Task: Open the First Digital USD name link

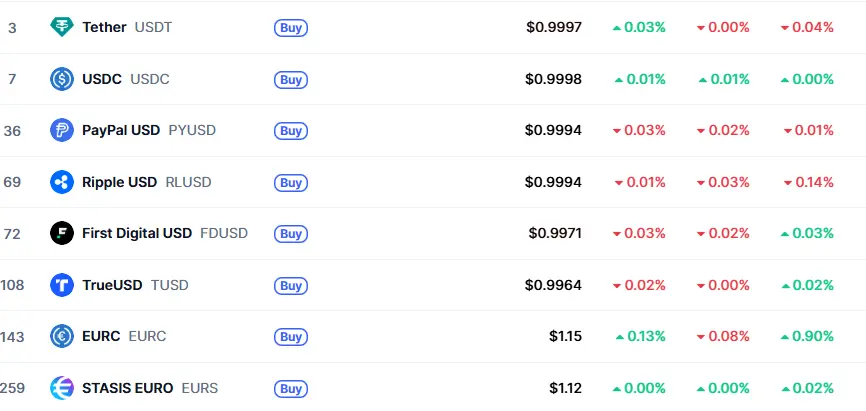Action: coord(137,233)
